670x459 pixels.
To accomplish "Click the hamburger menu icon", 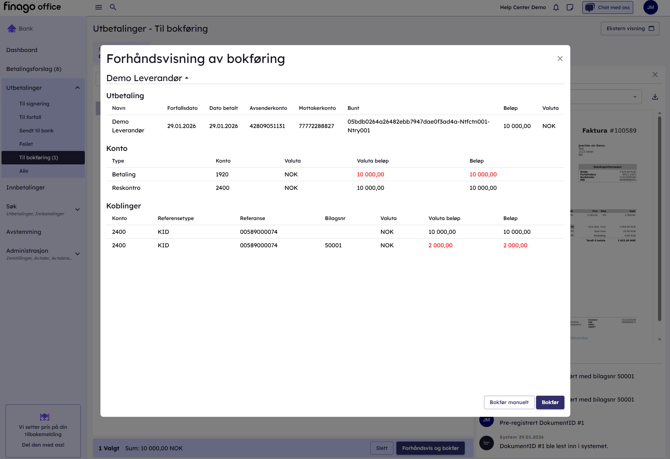I will (98, 7).
